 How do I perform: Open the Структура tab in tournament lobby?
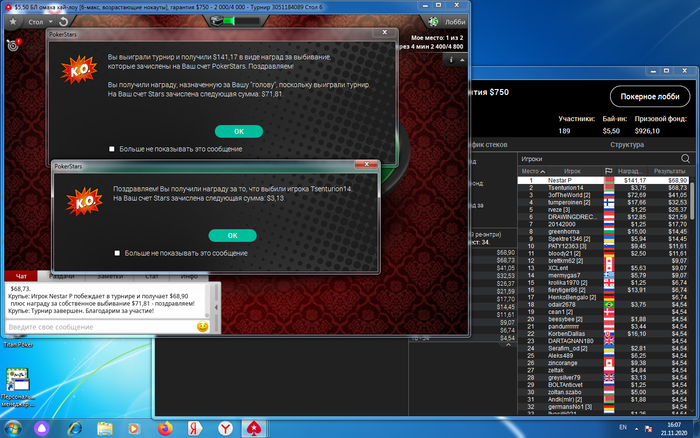pyautogui.click(x=627, y=145)
